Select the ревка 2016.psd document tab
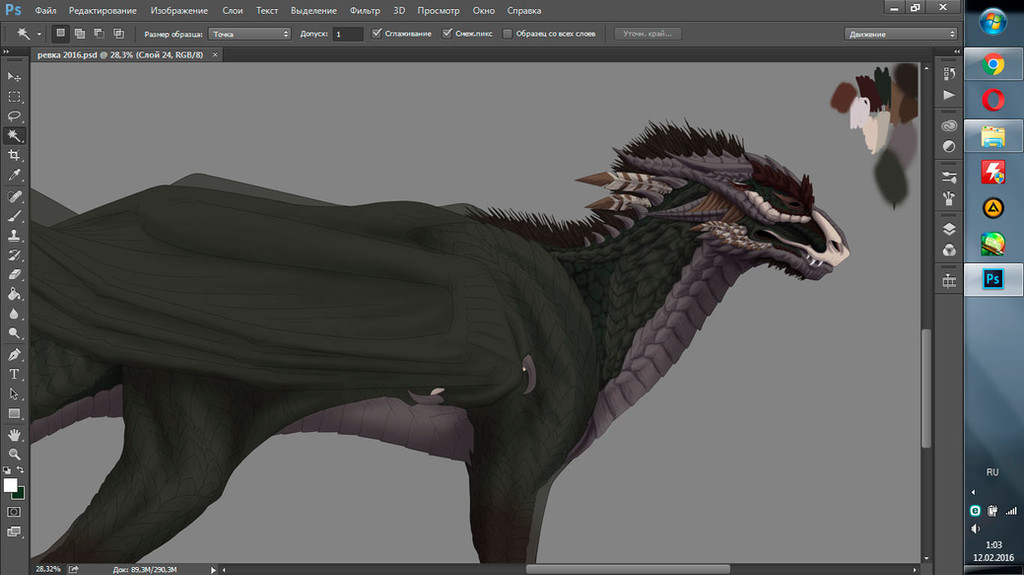Screen dimensions: 1024x575 (x=120, y=55)
